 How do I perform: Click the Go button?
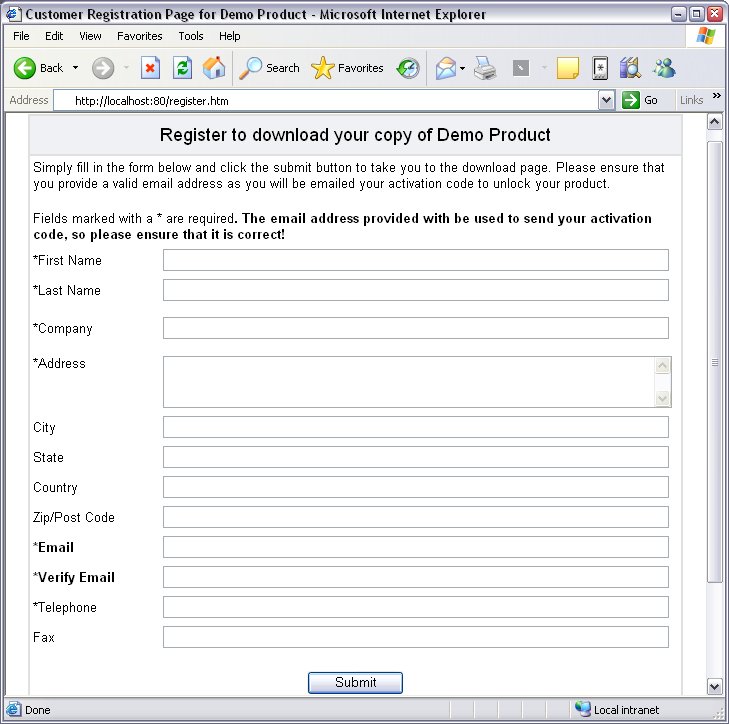[641, 100]
